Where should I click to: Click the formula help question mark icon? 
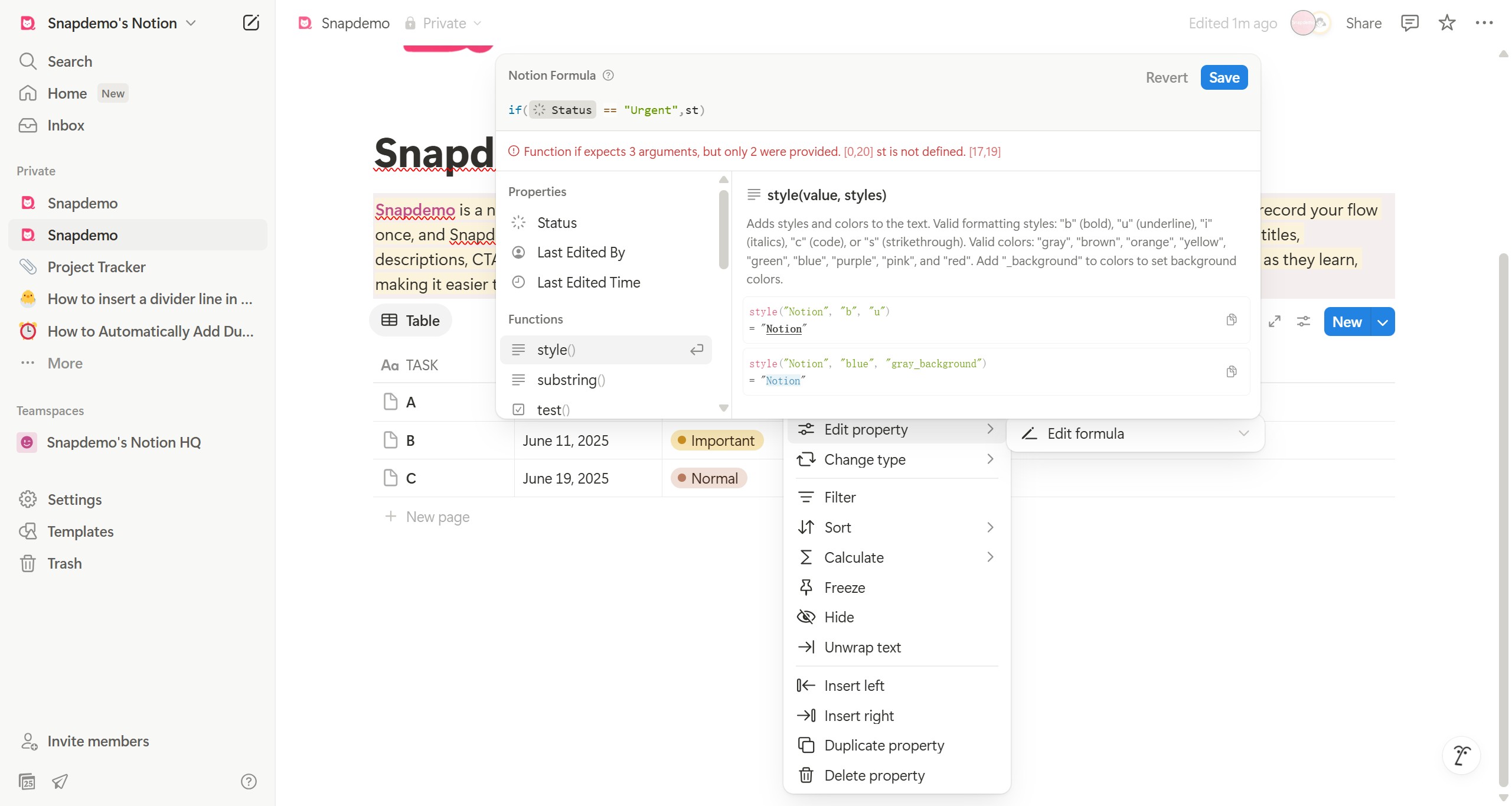(x=608, y=75)
